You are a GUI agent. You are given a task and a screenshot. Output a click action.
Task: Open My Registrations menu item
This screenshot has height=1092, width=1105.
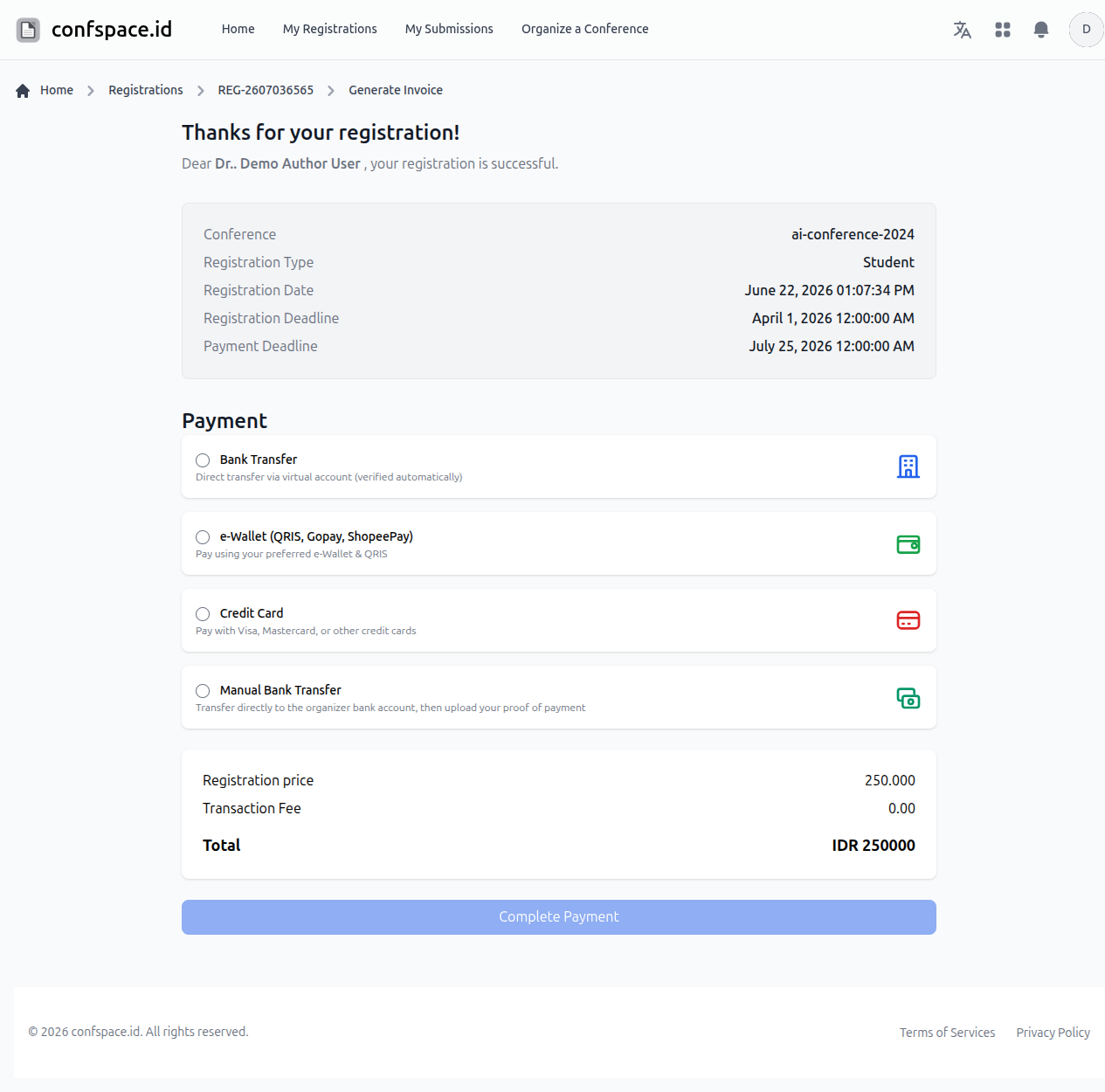pyautogui.click(x=330, y=29)
